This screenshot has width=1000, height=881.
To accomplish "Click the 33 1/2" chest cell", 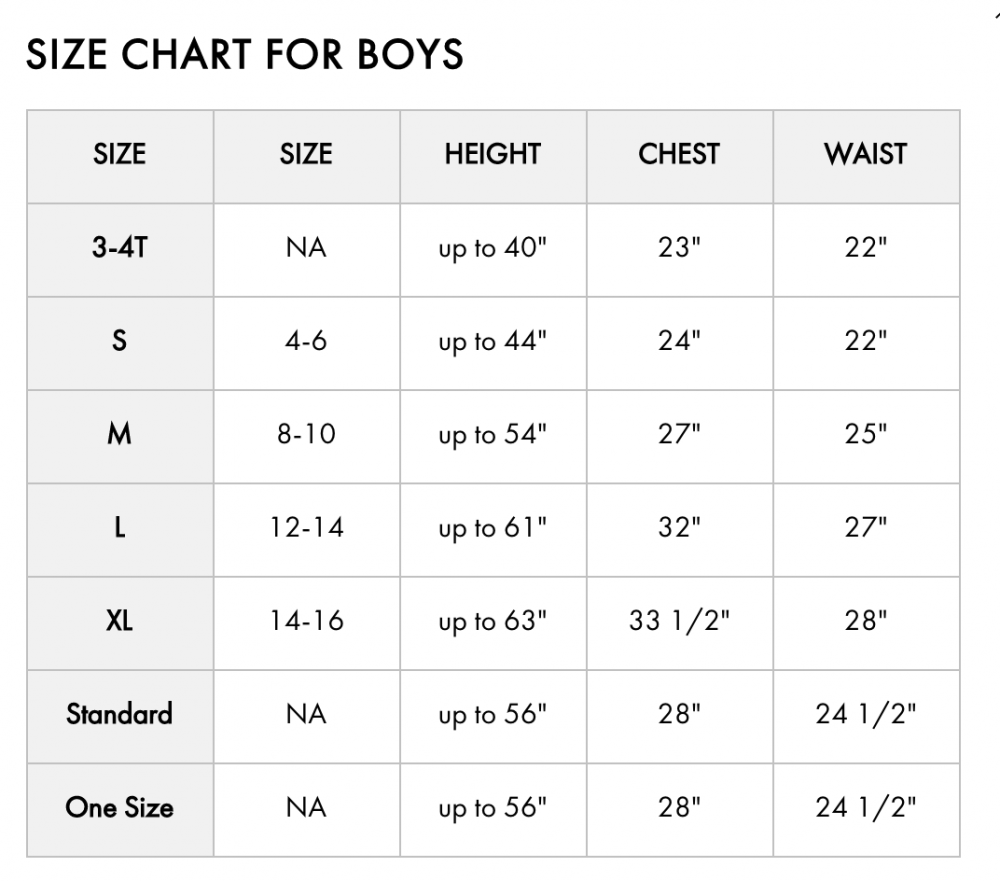I will click(679, 621).
